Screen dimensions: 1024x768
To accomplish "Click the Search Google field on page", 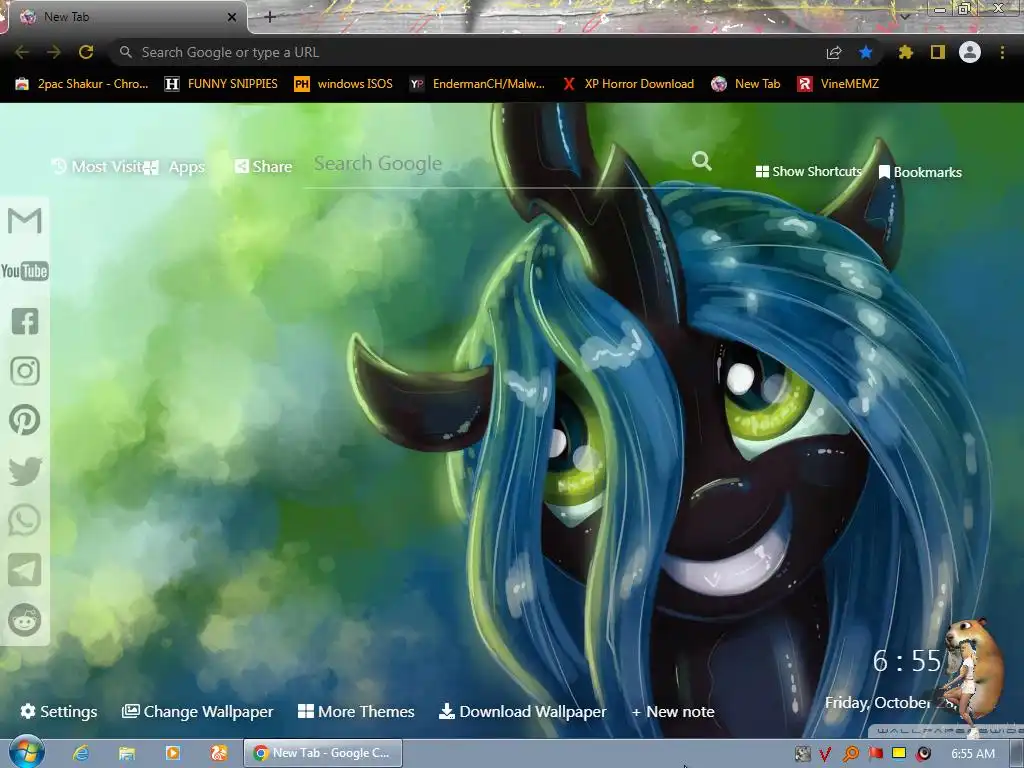I will 500,163.
